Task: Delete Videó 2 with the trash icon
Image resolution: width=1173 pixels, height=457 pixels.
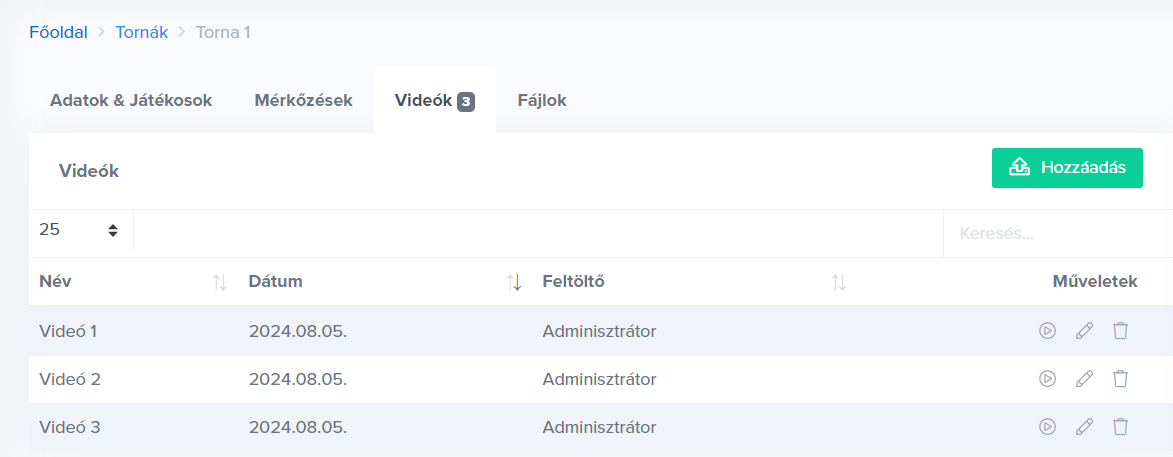Action: (x=1120, y=379)
